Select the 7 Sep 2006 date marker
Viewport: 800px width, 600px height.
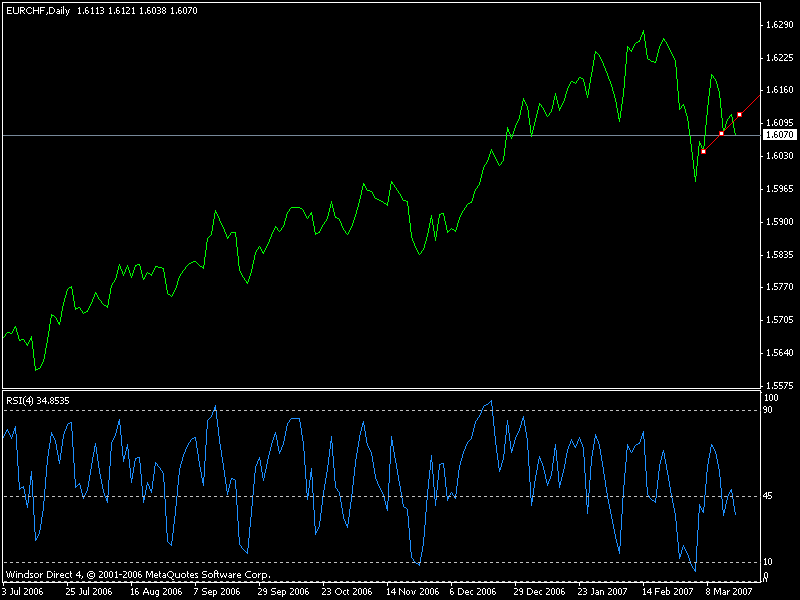pos(215,592)
